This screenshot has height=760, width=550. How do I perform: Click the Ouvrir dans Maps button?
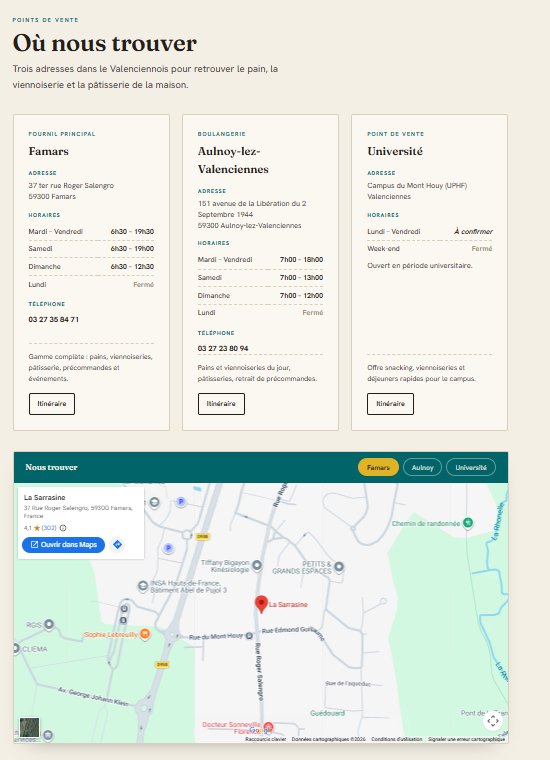point(63,545)
